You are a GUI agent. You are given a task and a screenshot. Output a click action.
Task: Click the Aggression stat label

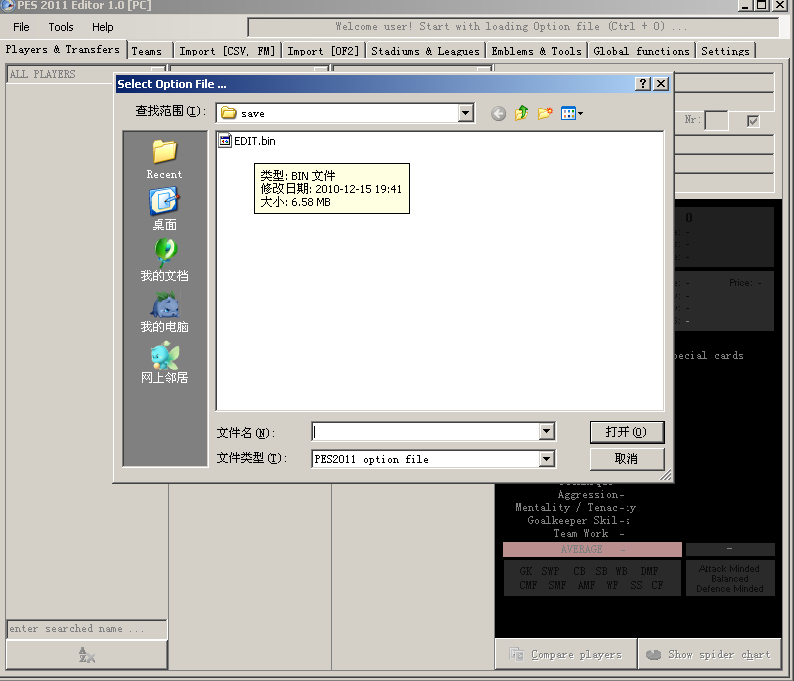click(x=588, y=495)
